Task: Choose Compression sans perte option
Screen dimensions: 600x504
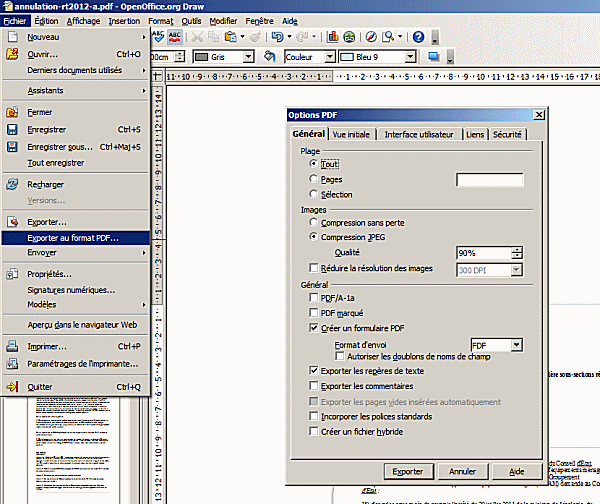Action: (313, 222)
